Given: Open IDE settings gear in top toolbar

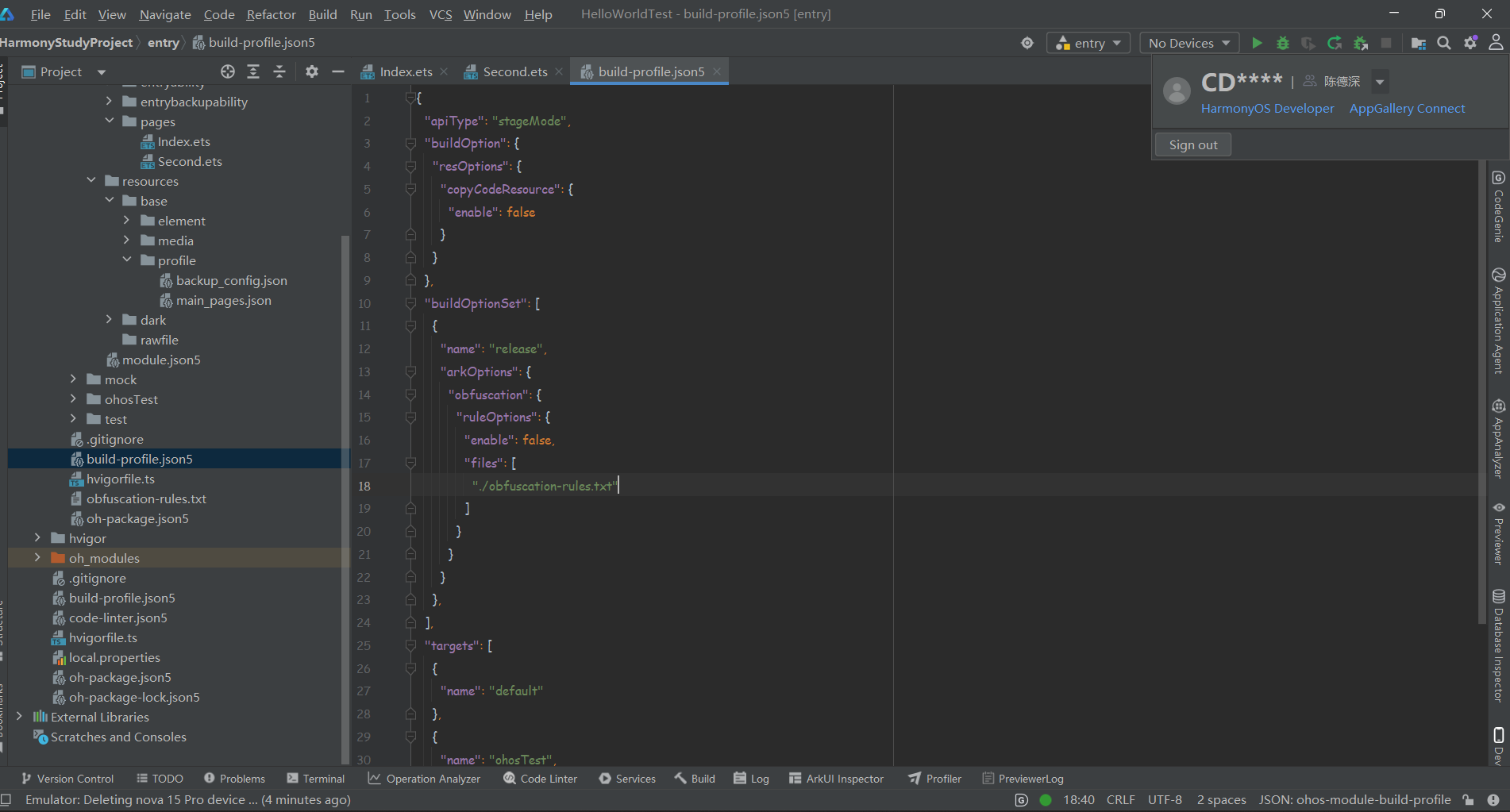Looking at the screenshot, I should click(1470, 43).
